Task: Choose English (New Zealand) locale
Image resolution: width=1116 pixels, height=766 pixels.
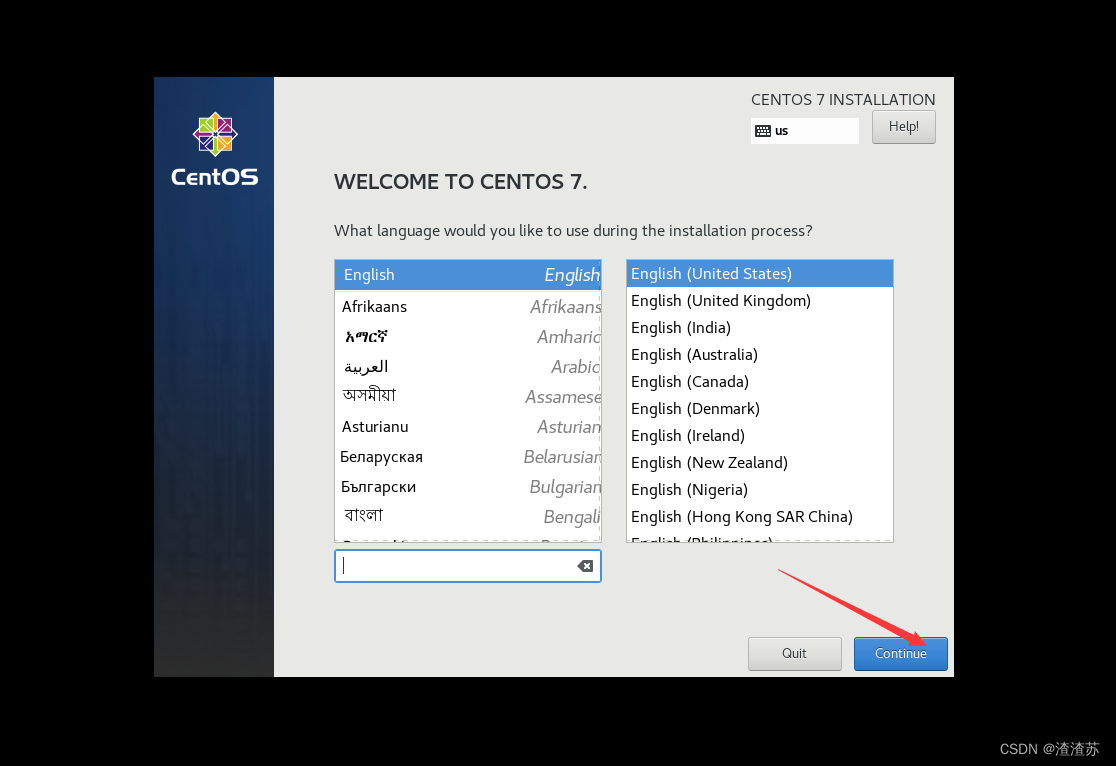Action: coord(759,463)
